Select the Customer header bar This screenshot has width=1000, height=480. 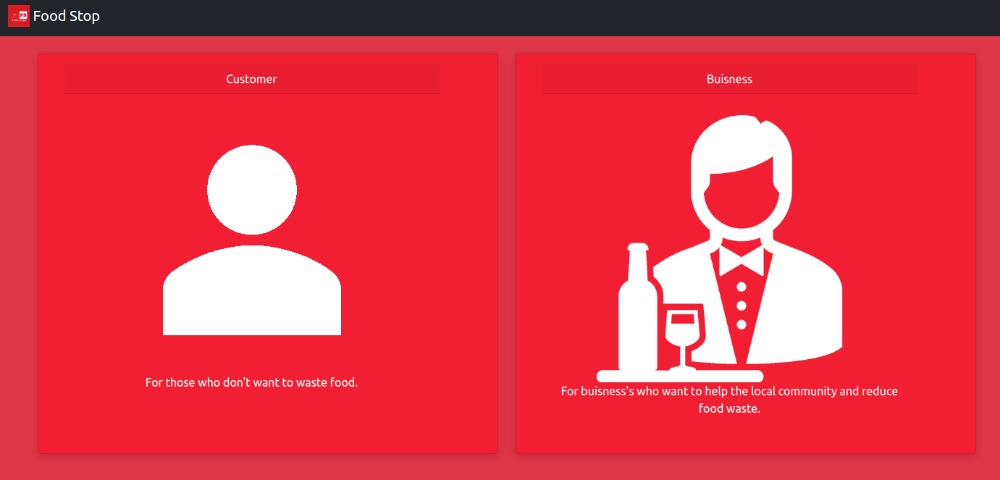251,79
